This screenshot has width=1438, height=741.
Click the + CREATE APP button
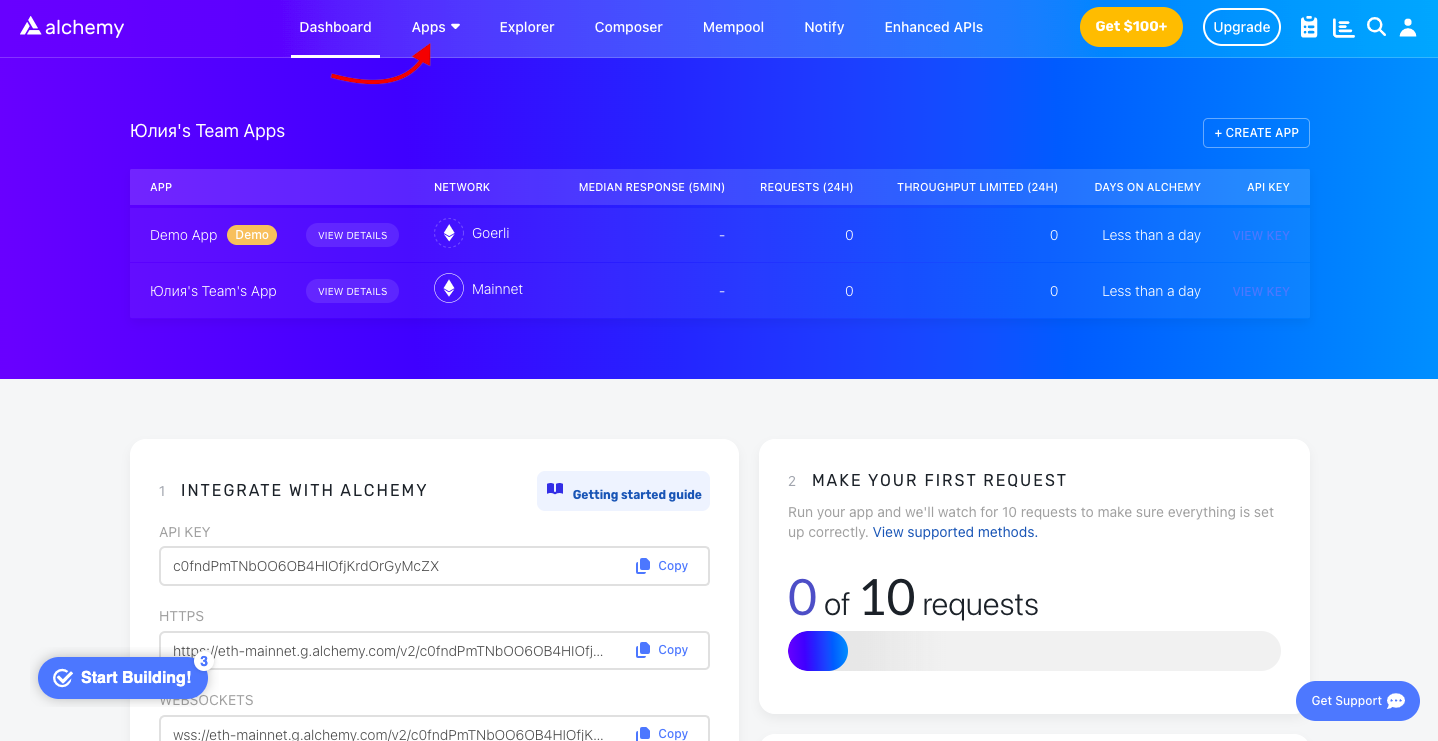[1256, 133]
